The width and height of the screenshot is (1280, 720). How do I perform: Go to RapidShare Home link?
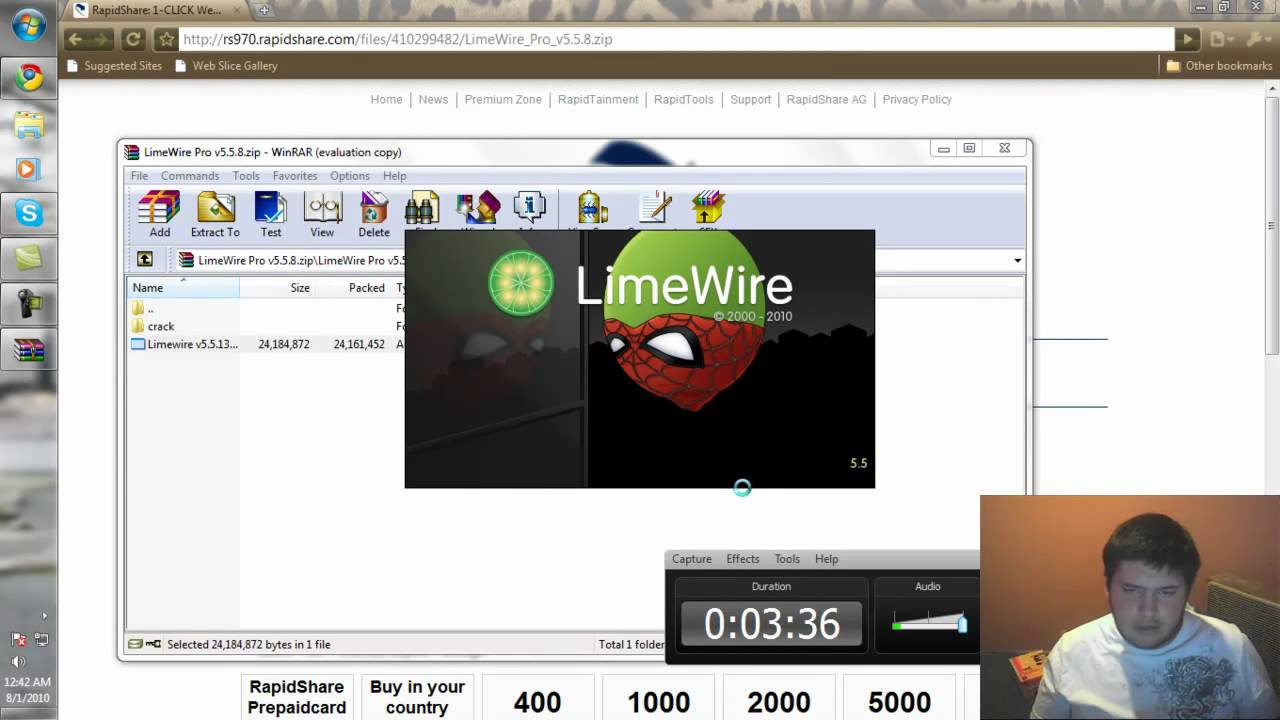pyautogui.click(x=386, y=99)
